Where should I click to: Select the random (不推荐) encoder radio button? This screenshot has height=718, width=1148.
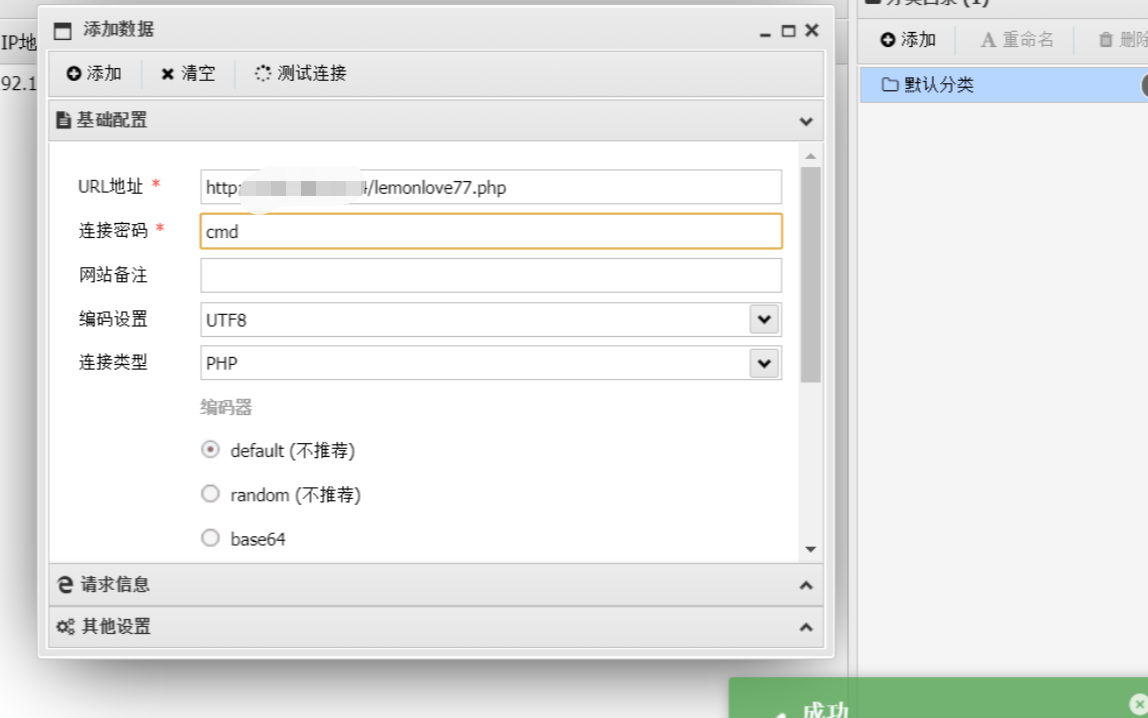coord(210,493)
